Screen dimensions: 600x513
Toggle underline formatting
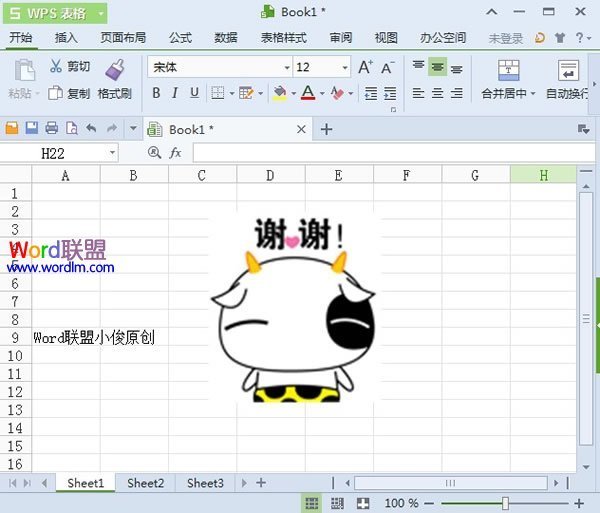[194, 93]
